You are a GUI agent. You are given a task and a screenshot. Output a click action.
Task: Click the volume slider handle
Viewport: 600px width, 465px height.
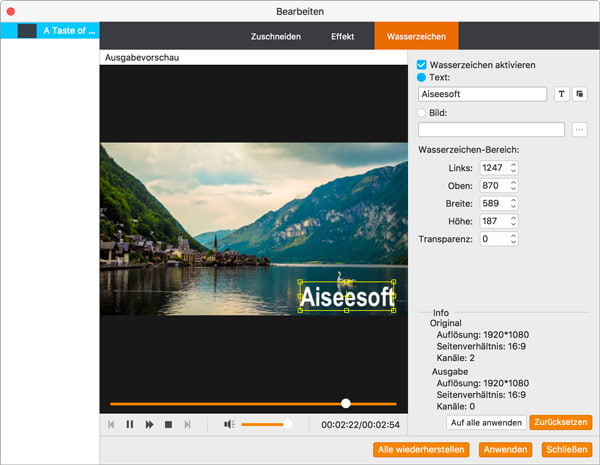(x=288, y=424)
